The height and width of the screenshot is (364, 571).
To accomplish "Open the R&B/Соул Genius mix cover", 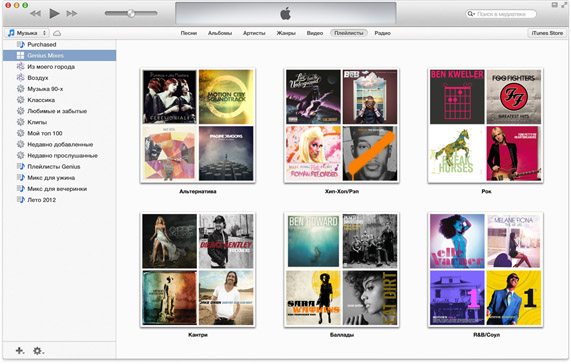I will pos(485,269).
